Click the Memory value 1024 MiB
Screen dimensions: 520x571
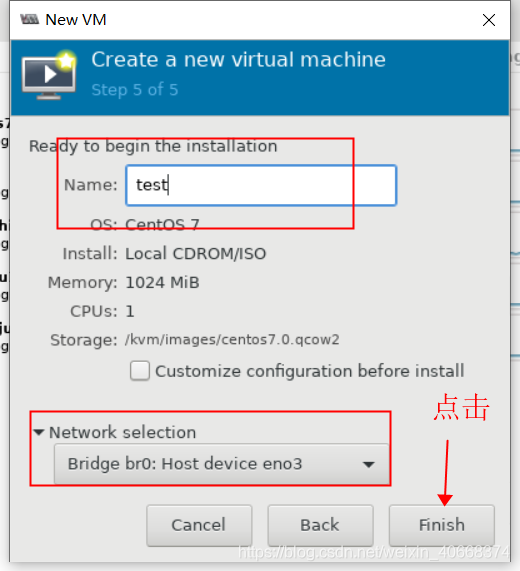162,283
